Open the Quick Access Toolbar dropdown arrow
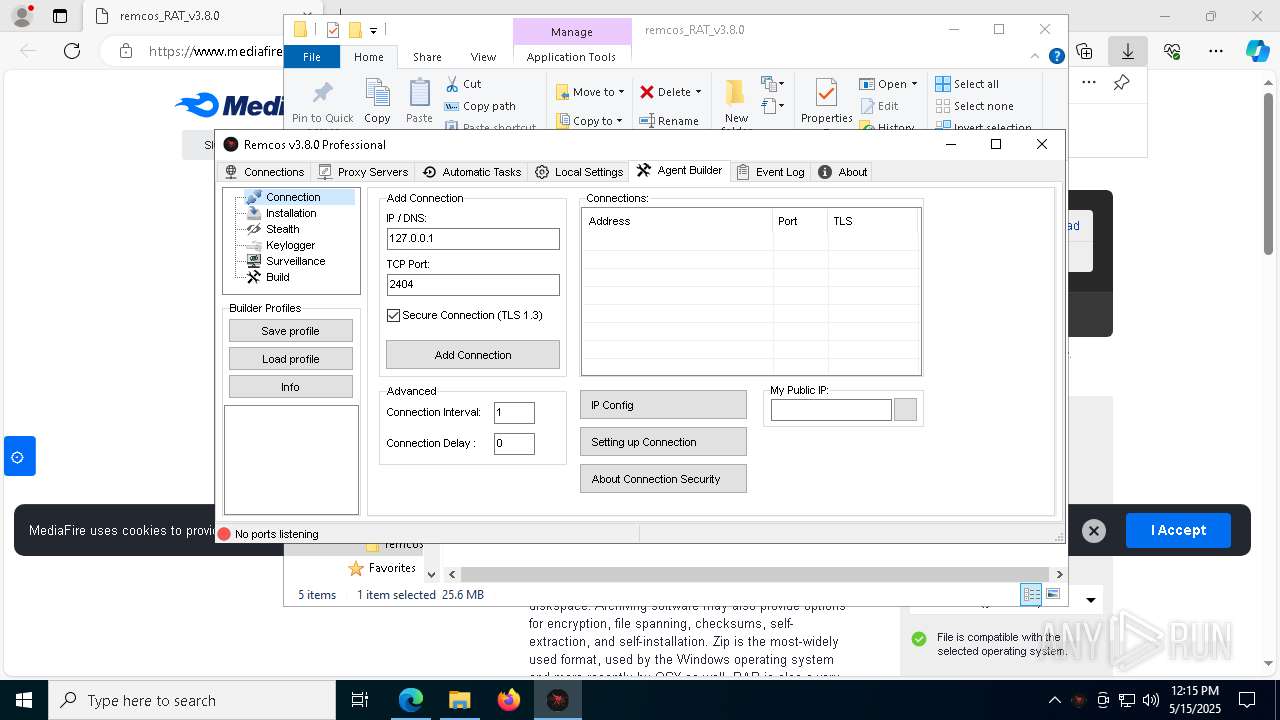 click(x=373, y=30)
